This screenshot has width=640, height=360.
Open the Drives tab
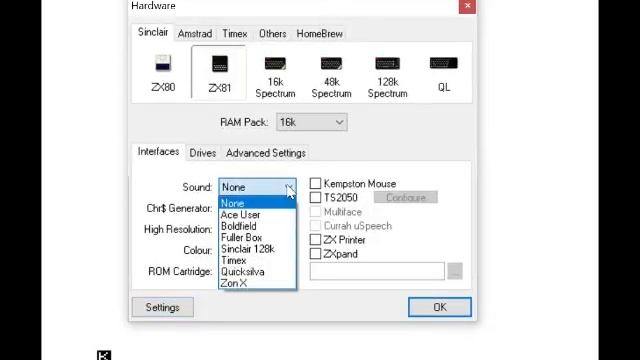click(x=202, y=153)
